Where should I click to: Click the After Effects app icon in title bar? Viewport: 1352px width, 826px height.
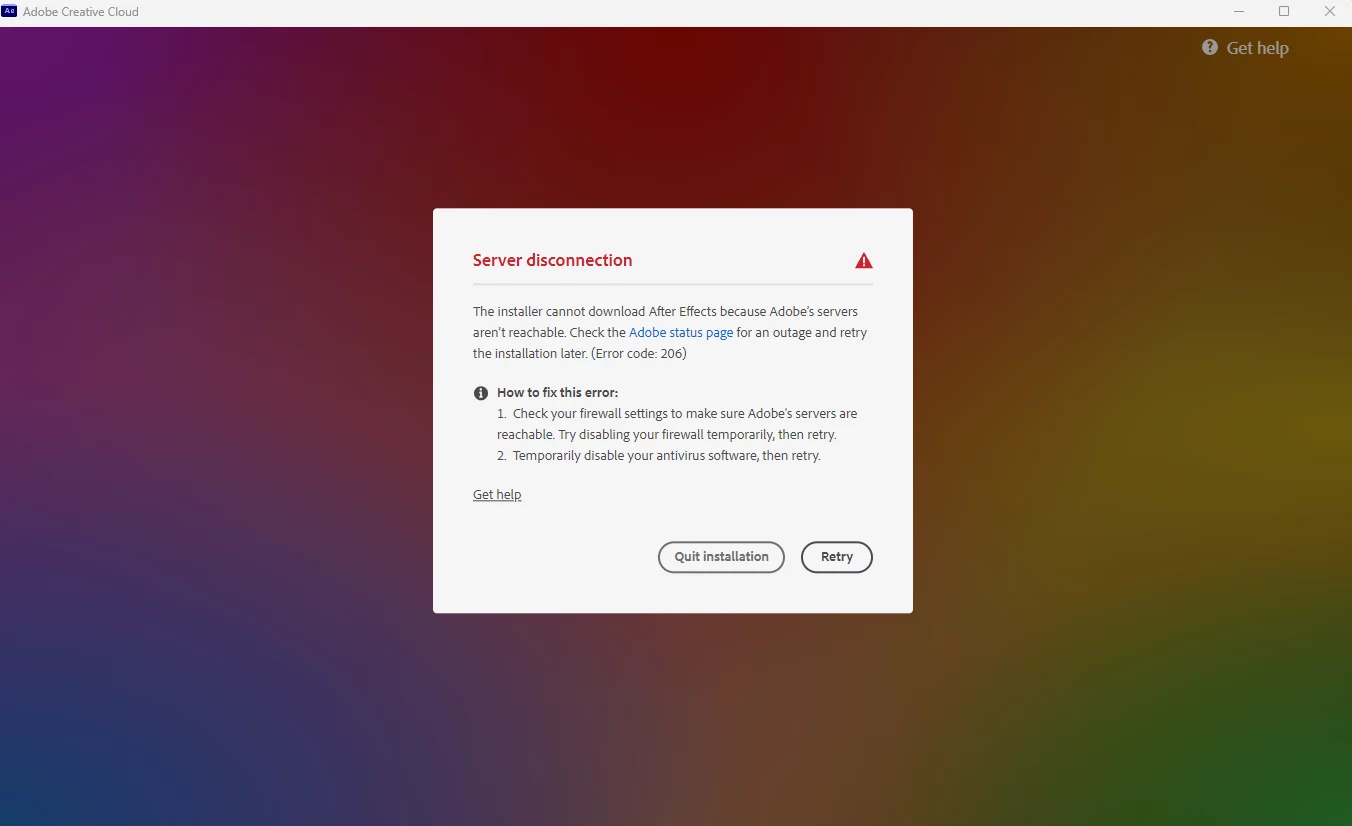point(9,12)
